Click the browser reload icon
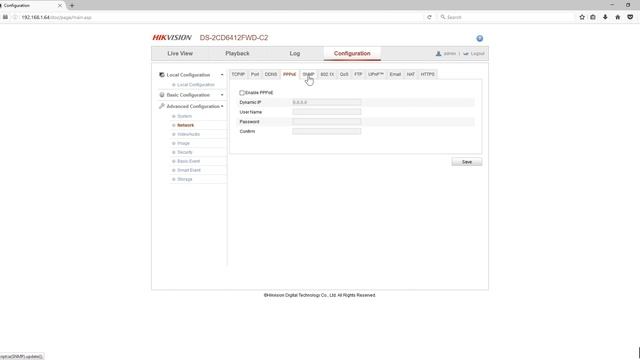 pos(429,17)
